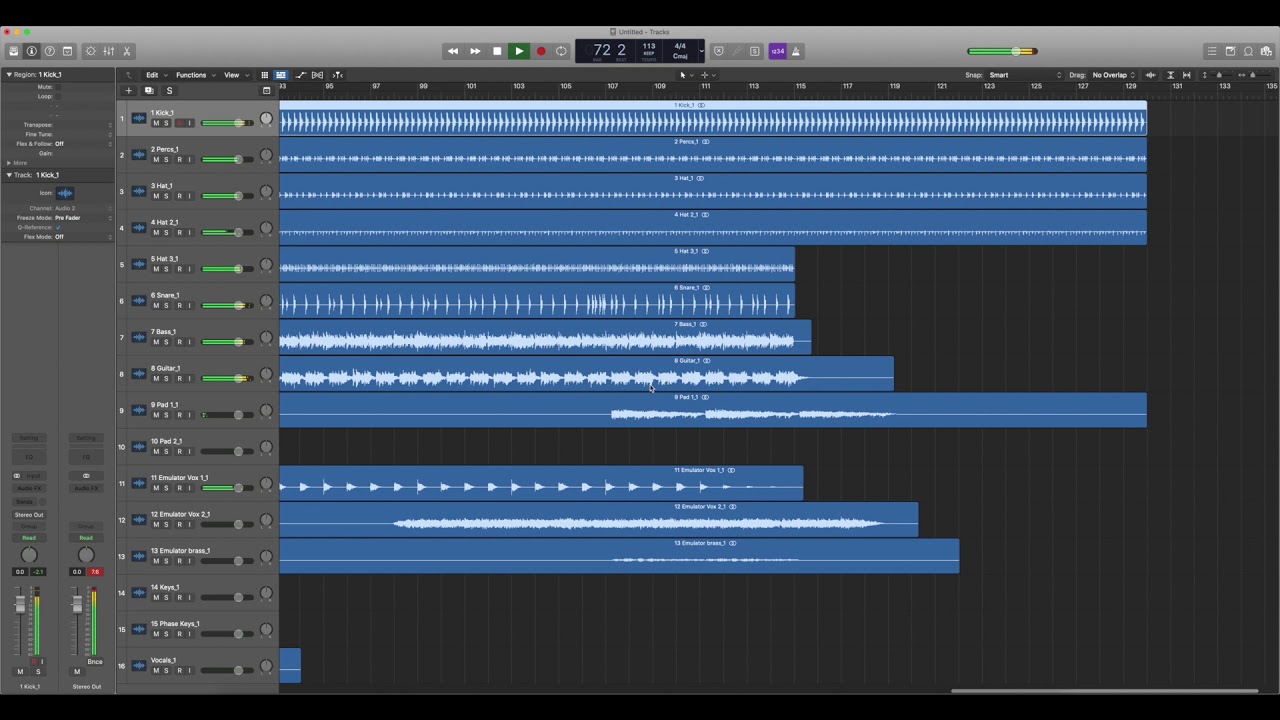Toggle the waveform zoom button

(1150, 75)
